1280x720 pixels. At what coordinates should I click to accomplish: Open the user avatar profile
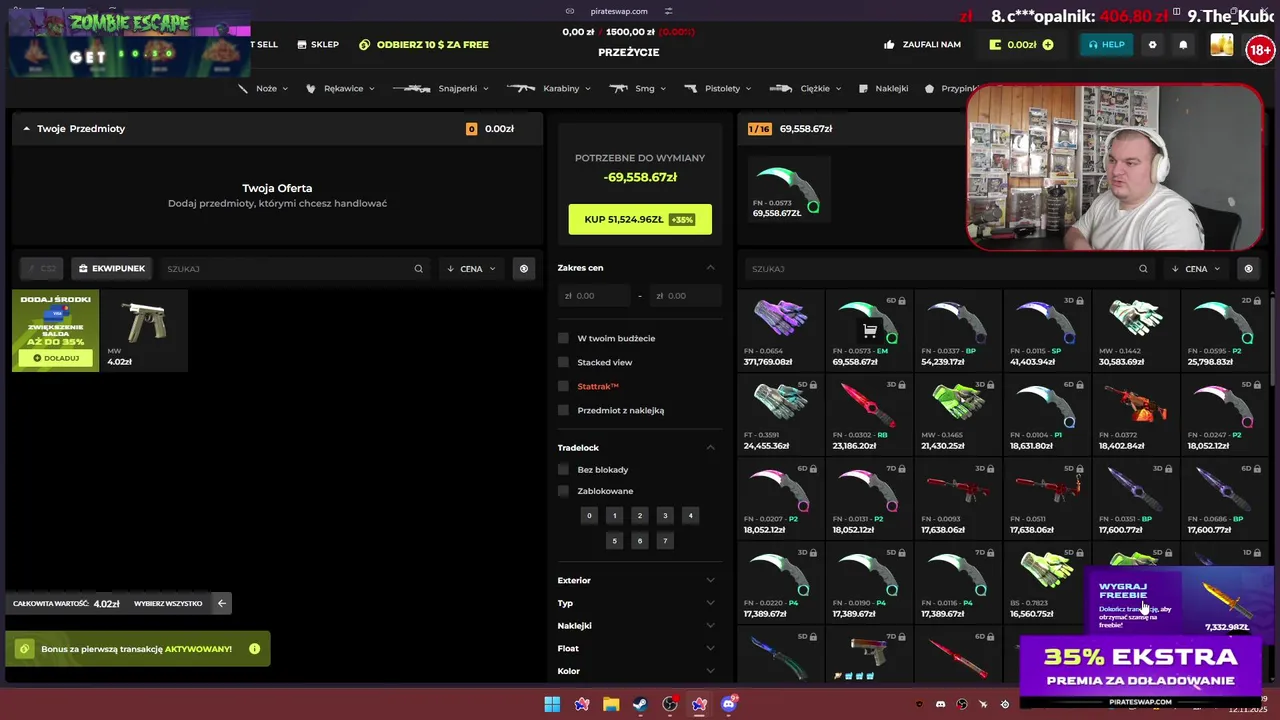coord(1222,45)
